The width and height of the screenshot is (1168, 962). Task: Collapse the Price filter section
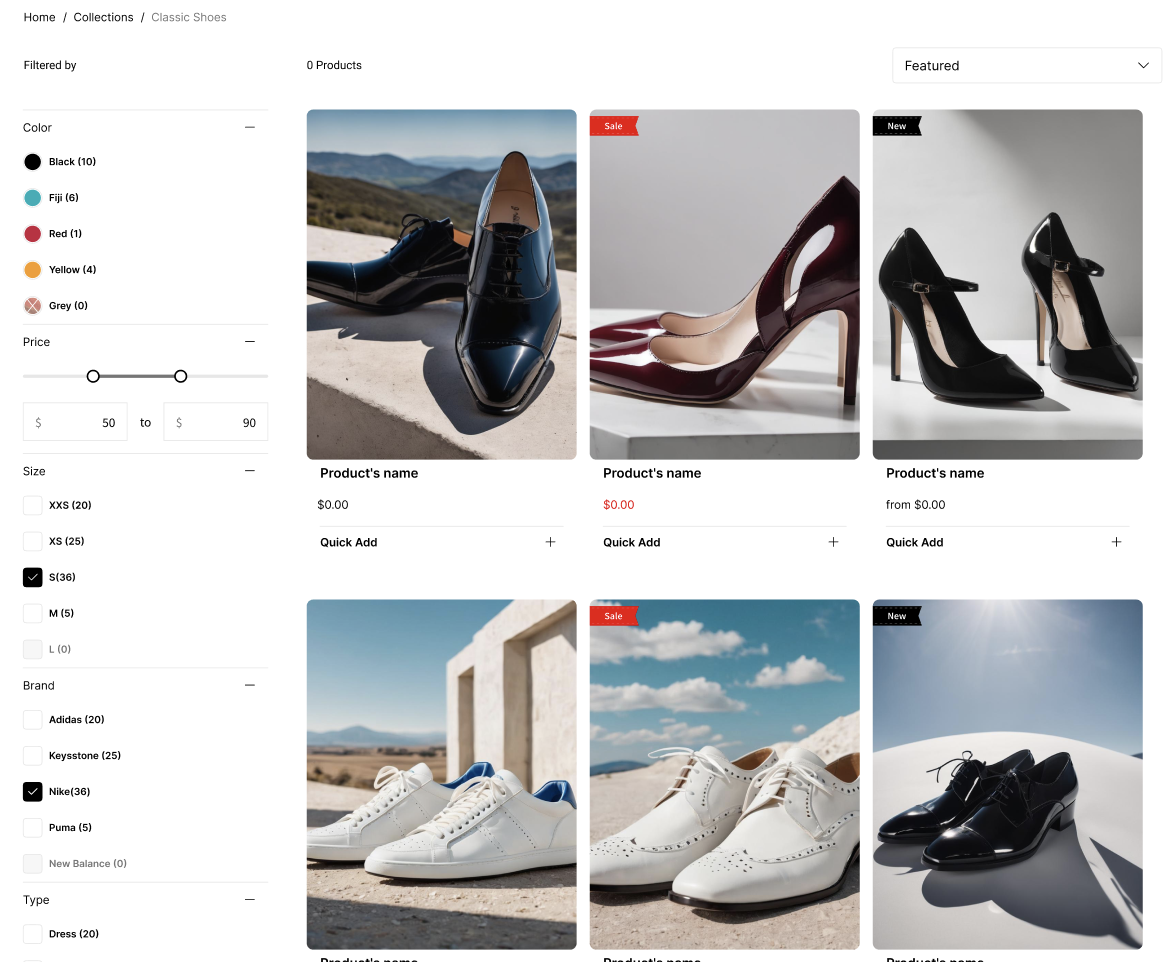(250, 341)
